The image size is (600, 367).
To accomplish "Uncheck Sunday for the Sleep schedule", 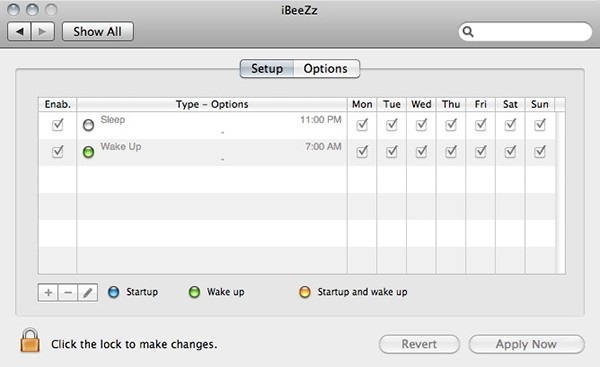I will click(x=540, y=124).
